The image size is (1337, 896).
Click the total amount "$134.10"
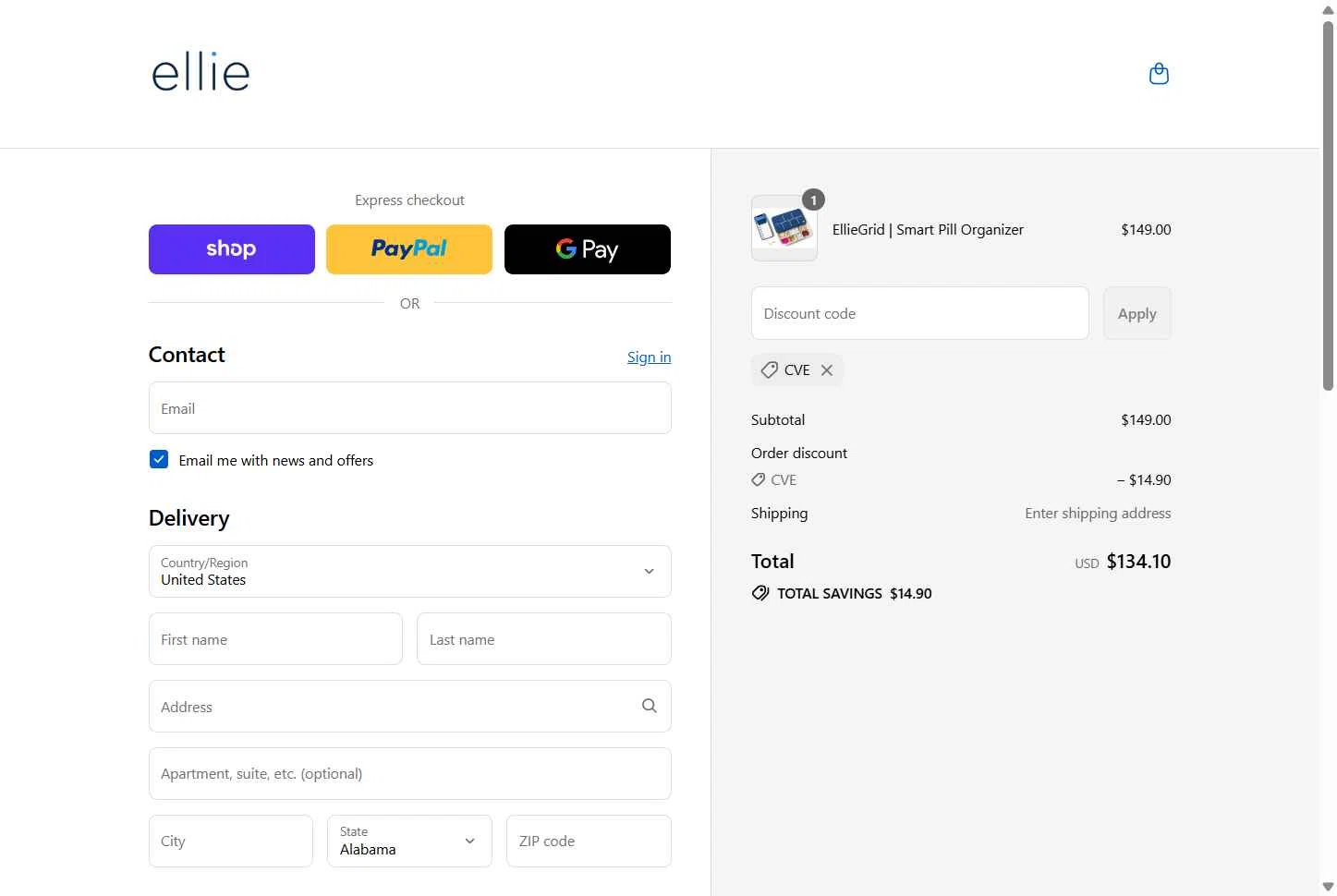point(1138,562)
